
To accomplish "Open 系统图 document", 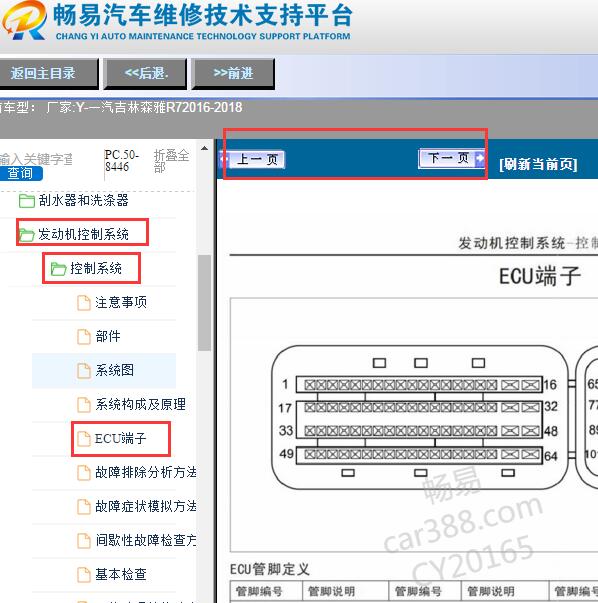I will pyautogui.click(x=114, y=370).
